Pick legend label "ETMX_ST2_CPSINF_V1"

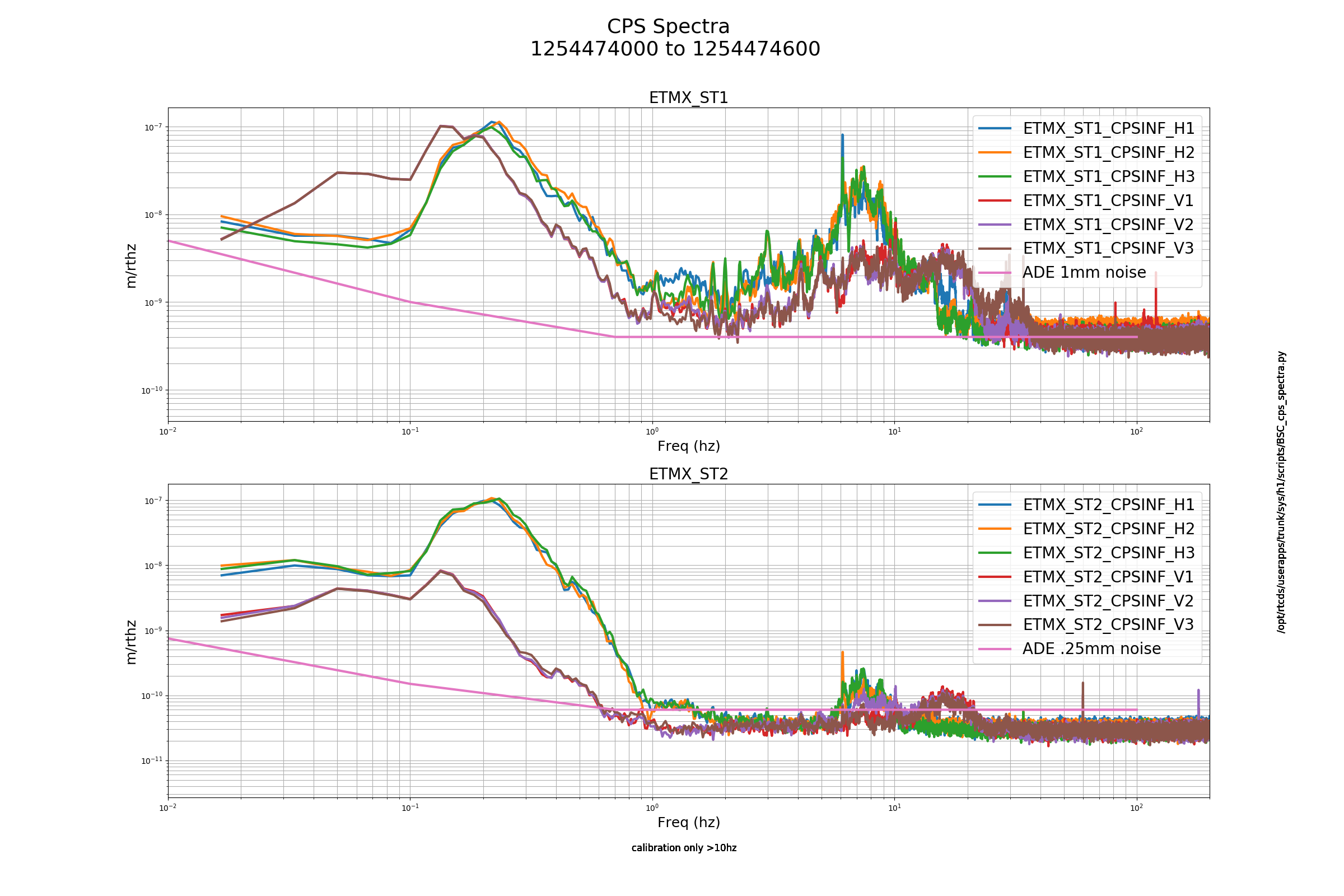tap(1108, 577)
